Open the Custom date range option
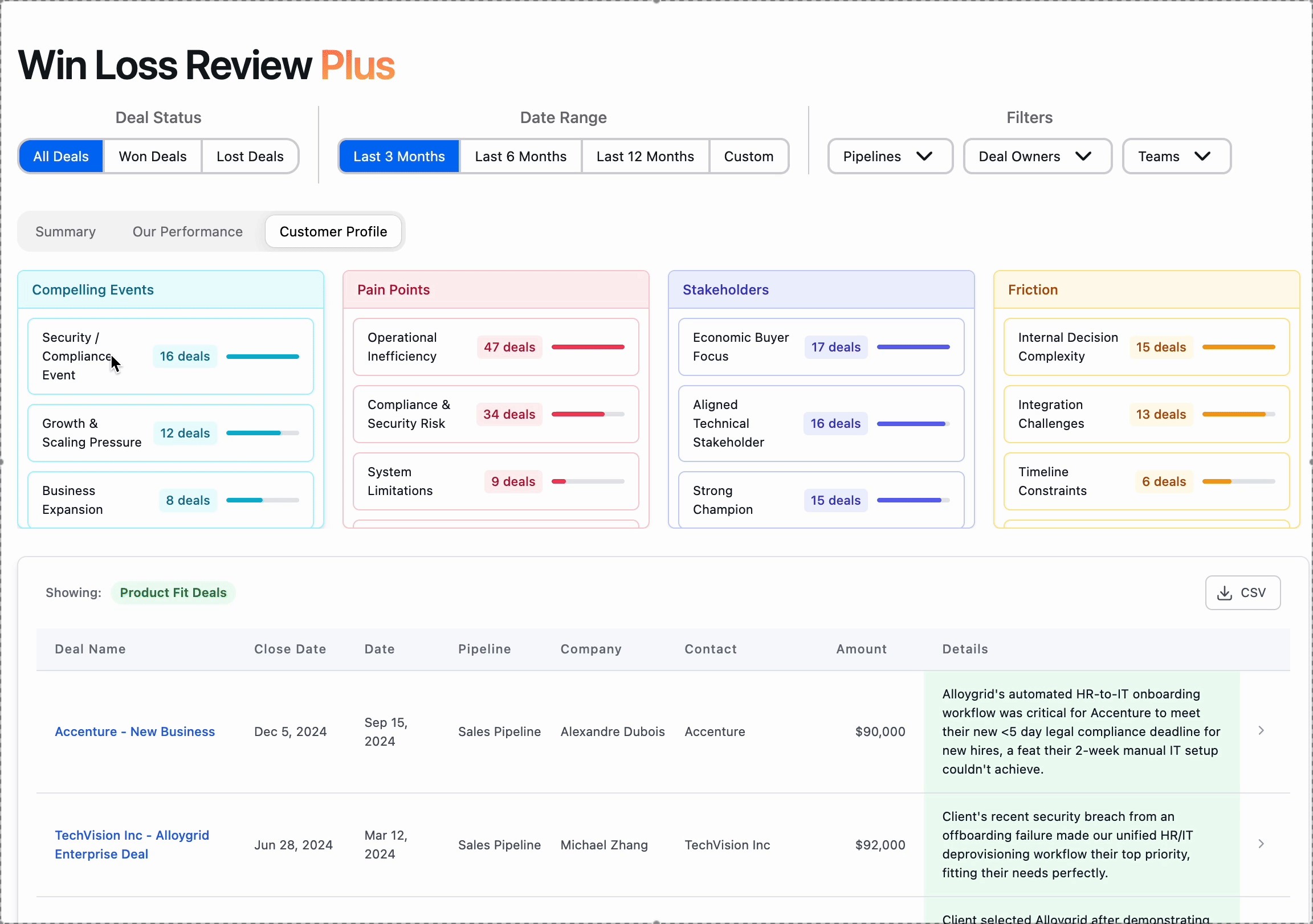1313x924 pixels. click(x=749, y=156)
